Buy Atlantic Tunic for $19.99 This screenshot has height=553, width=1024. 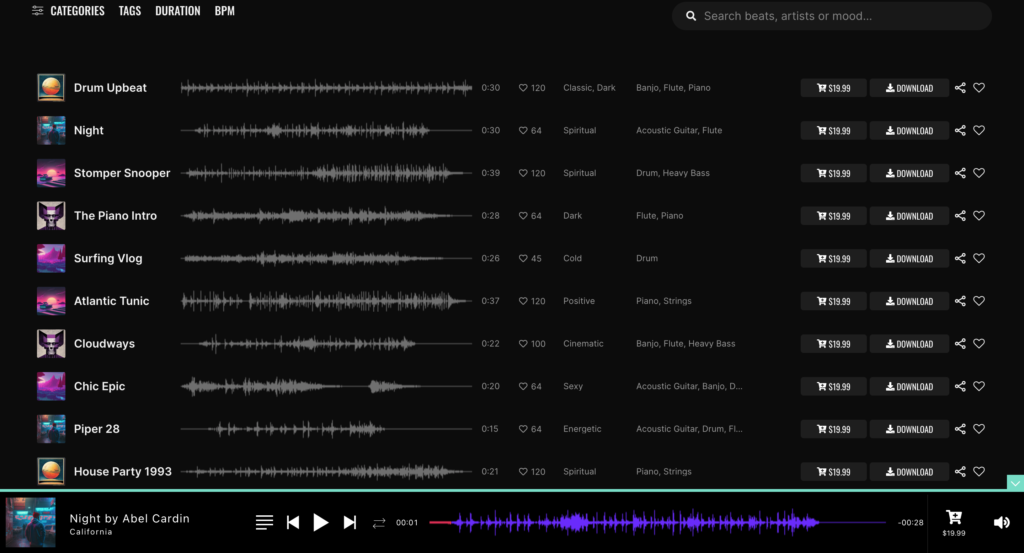833,302
